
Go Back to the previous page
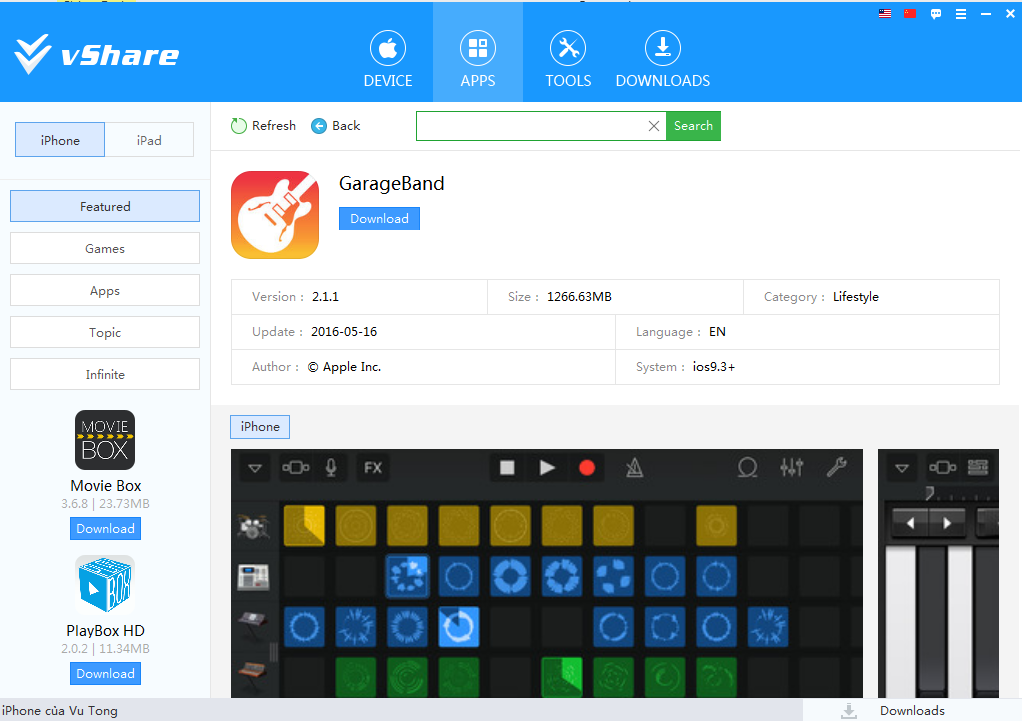point(336,126)
